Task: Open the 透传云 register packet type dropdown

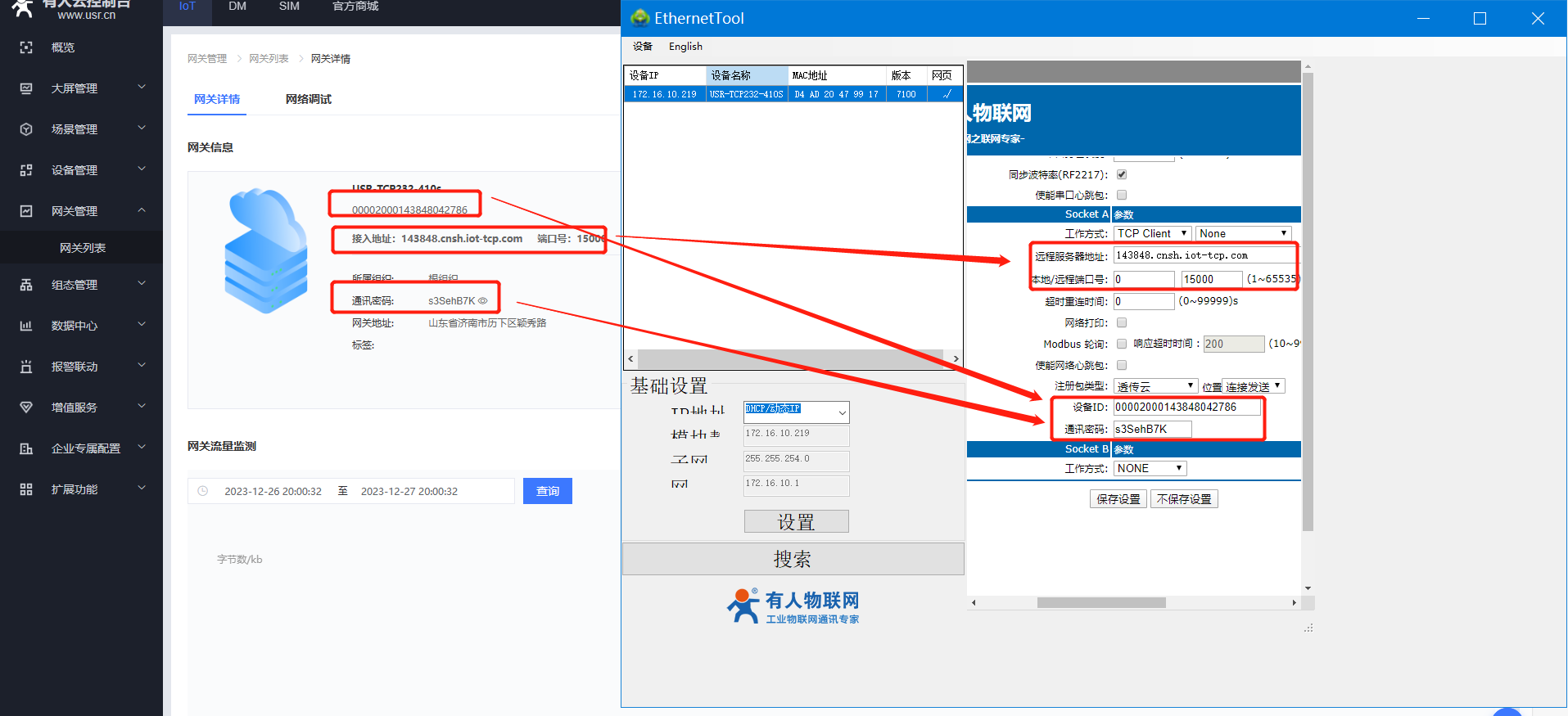Action: point(1155,386)
